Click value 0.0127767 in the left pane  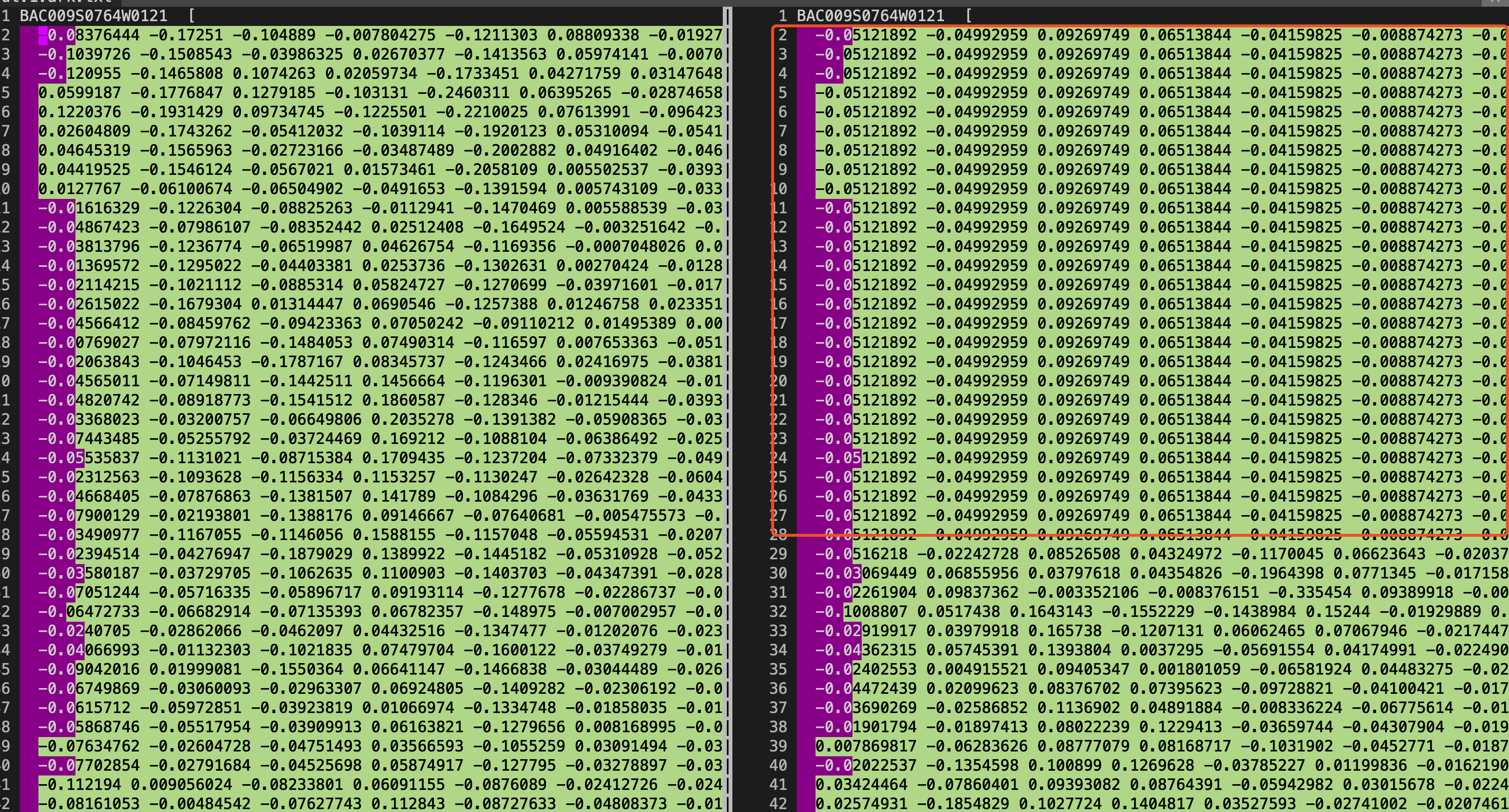pos(80,189)
